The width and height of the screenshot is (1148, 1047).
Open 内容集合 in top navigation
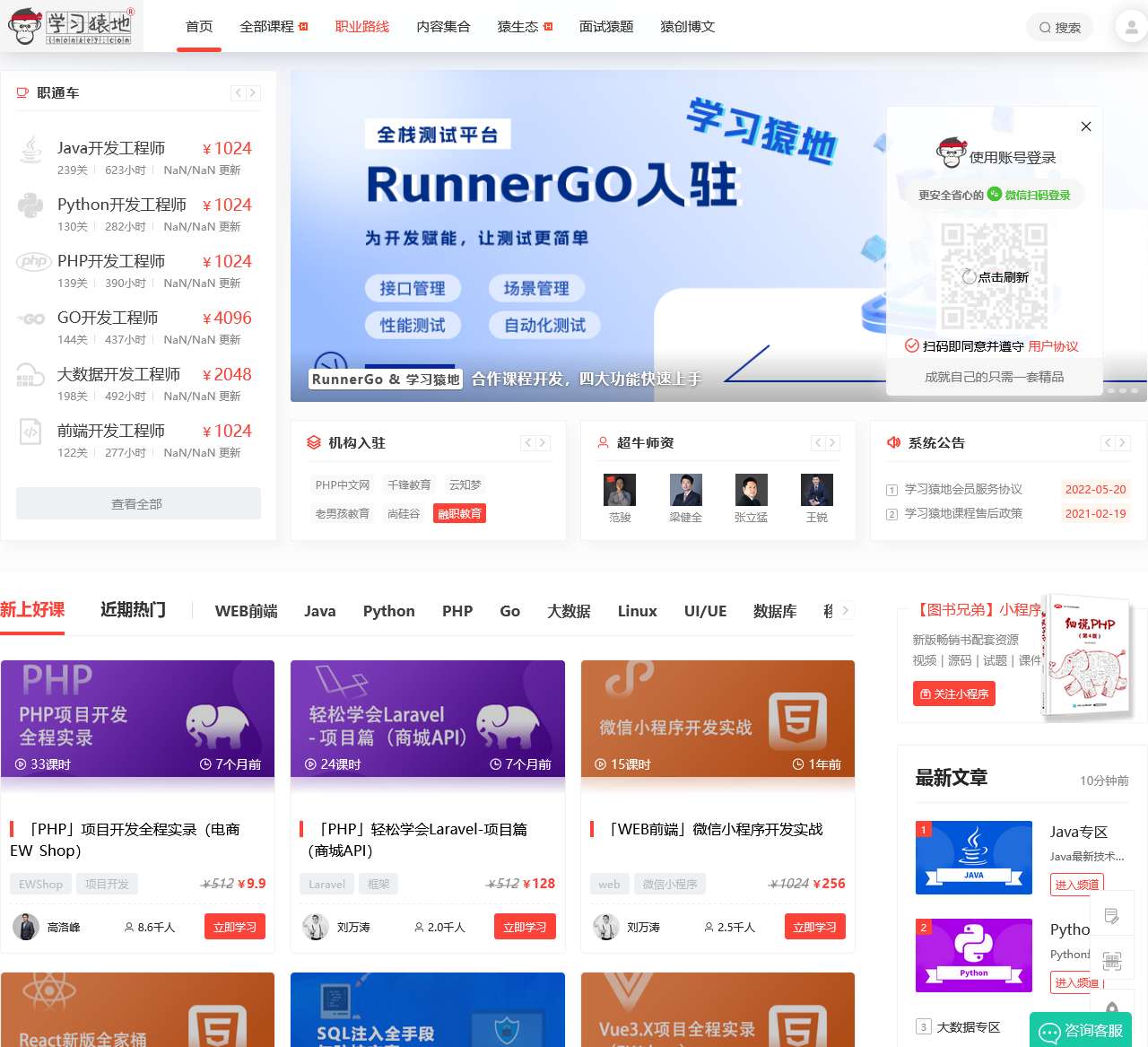tap(444, 26)
